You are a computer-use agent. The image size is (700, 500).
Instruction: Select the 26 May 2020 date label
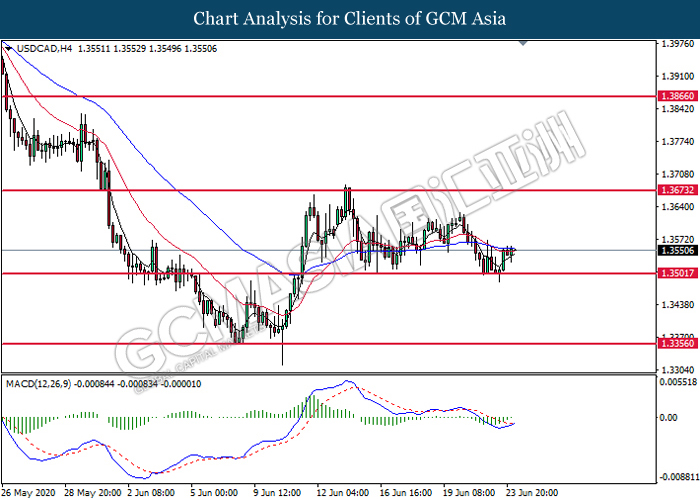(x=28, y=492)
